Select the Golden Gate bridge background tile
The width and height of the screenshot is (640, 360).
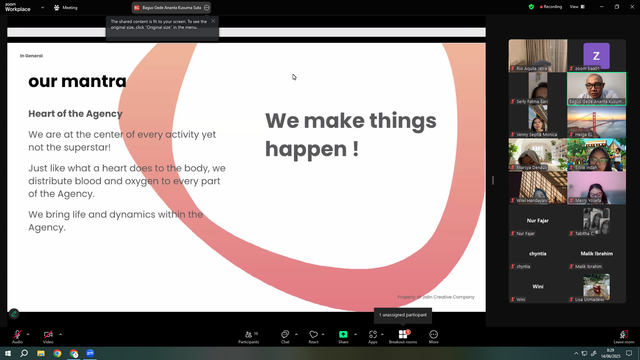click(596, 122)
